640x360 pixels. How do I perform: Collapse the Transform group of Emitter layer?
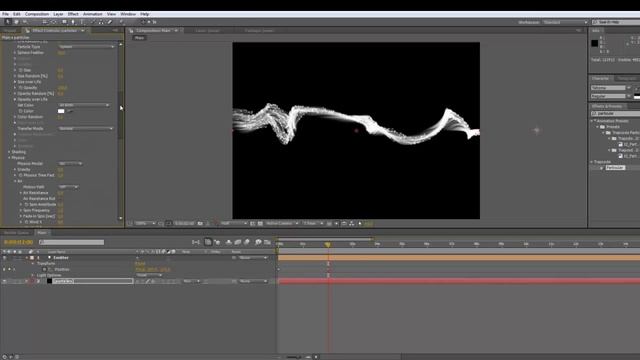coord(33,264)
